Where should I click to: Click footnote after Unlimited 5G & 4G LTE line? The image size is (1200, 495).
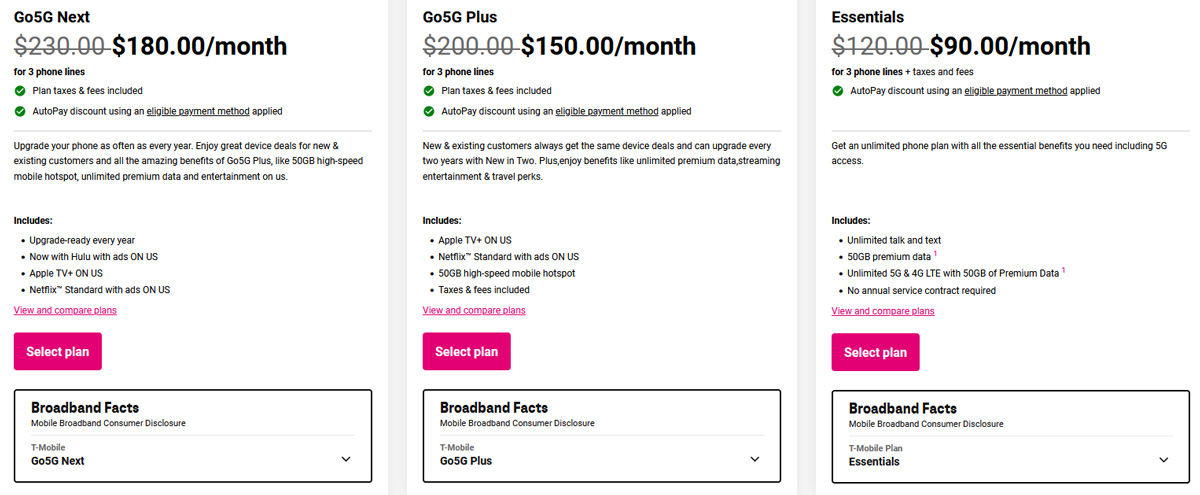[1063, 270]
